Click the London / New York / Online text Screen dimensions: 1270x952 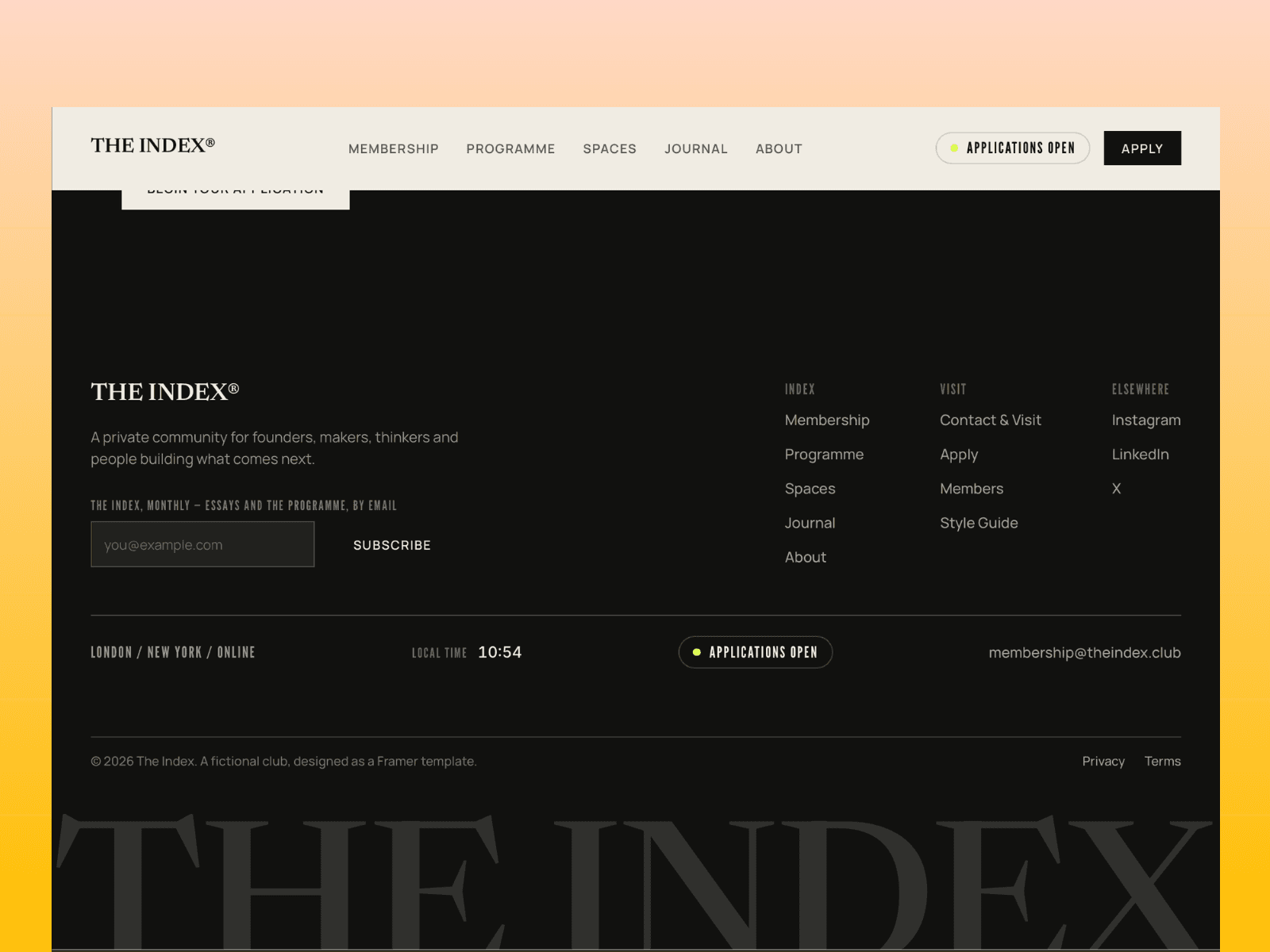(173, 652)
